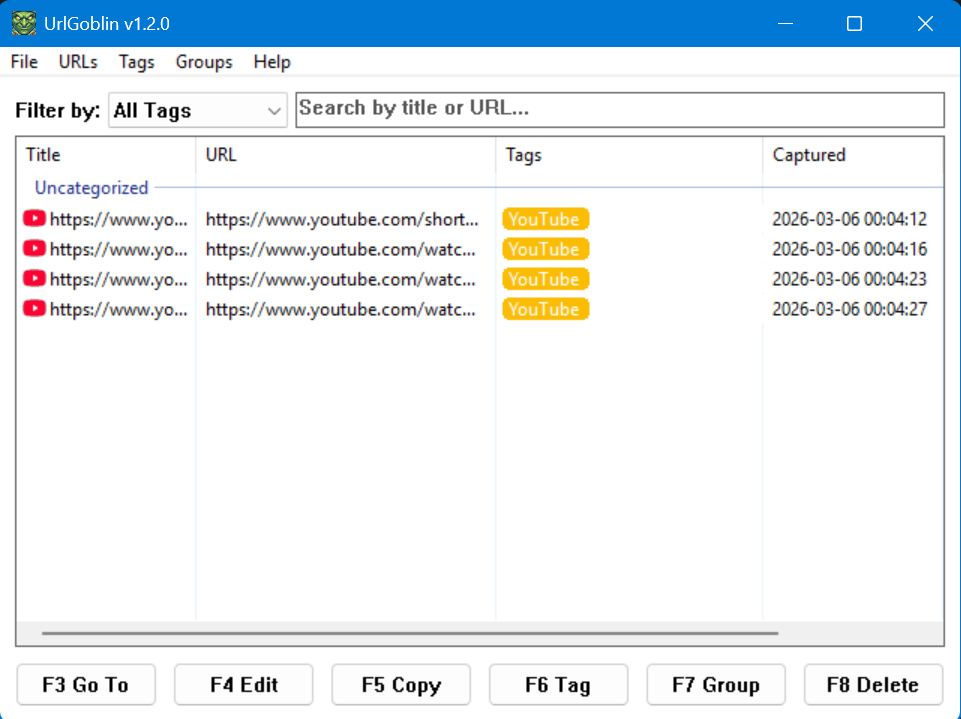Click the F6 Tag button
This screenshot has height=719, width=961.
tap(558, 685)
